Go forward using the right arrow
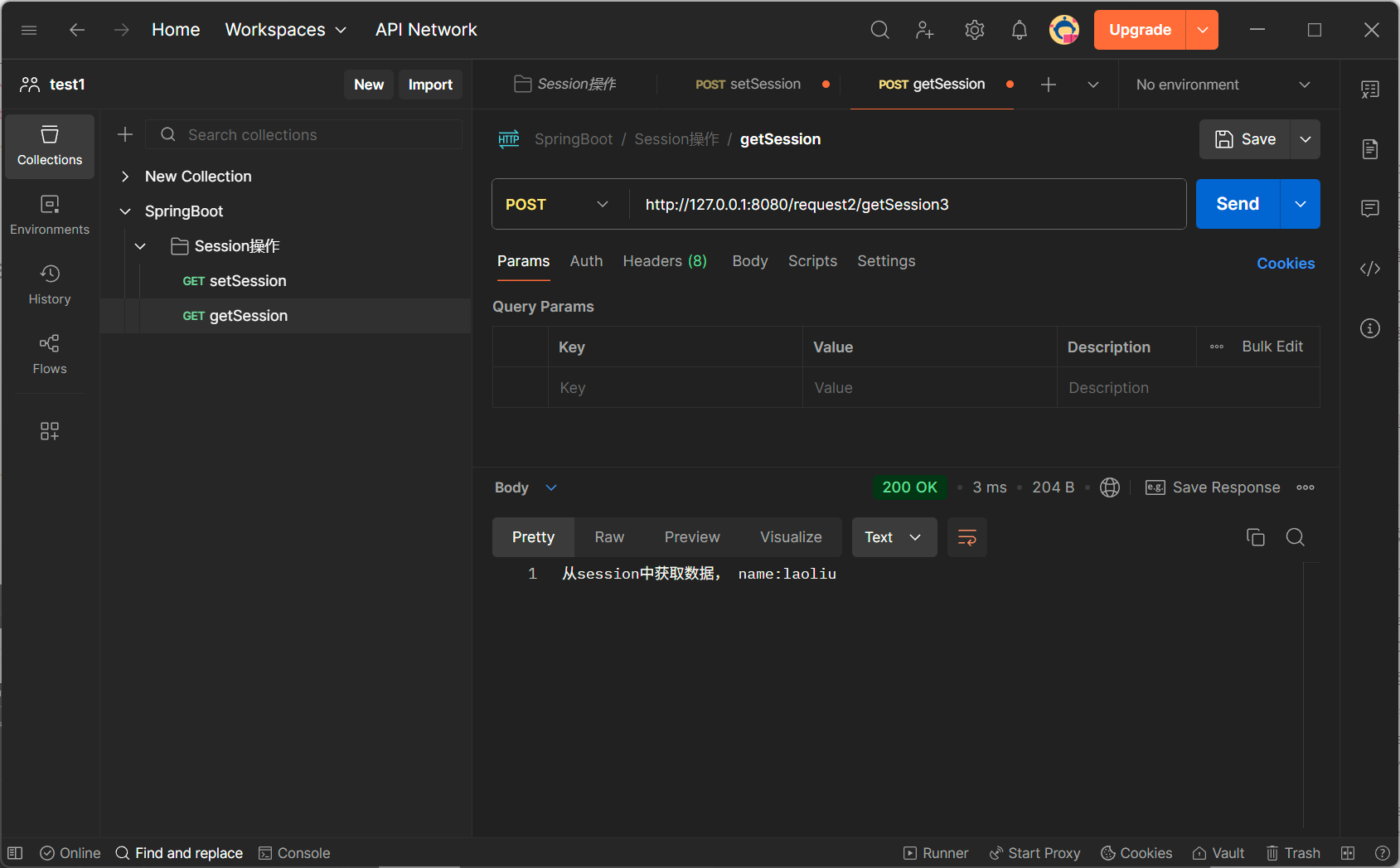This screenshot has width=1400, height=868. [x=122, y=30]
